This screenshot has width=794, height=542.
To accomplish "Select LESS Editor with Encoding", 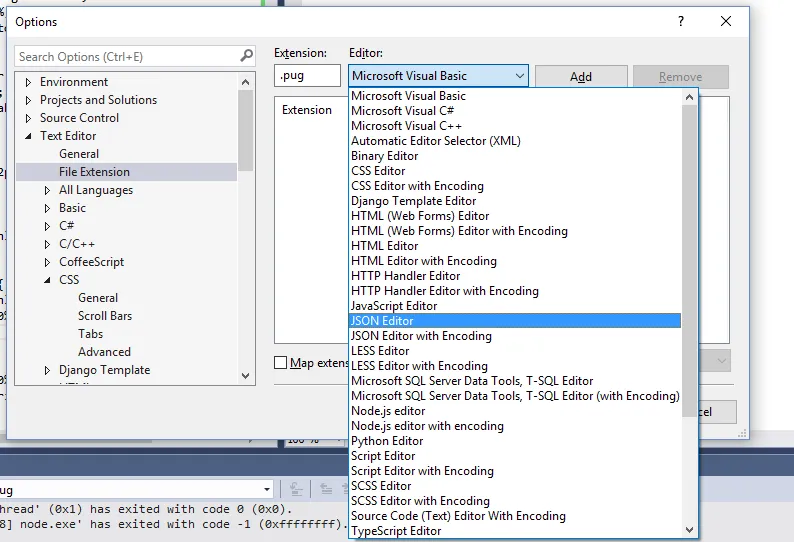I will [x=515, y=366].
